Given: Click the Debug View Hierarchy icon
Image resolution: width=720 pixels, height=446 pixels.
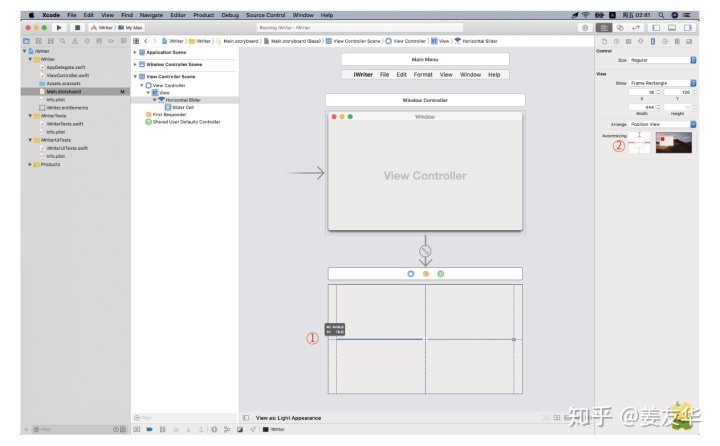Looking at the screenshot, I should pos(214,429).
